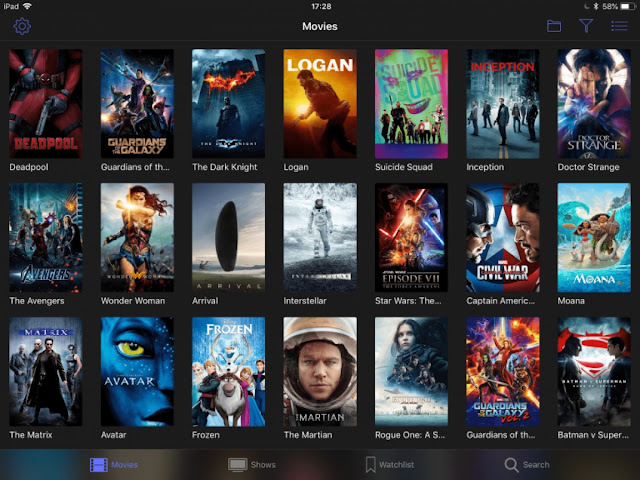Switch to the Watchlist tab

pos(396,464)
